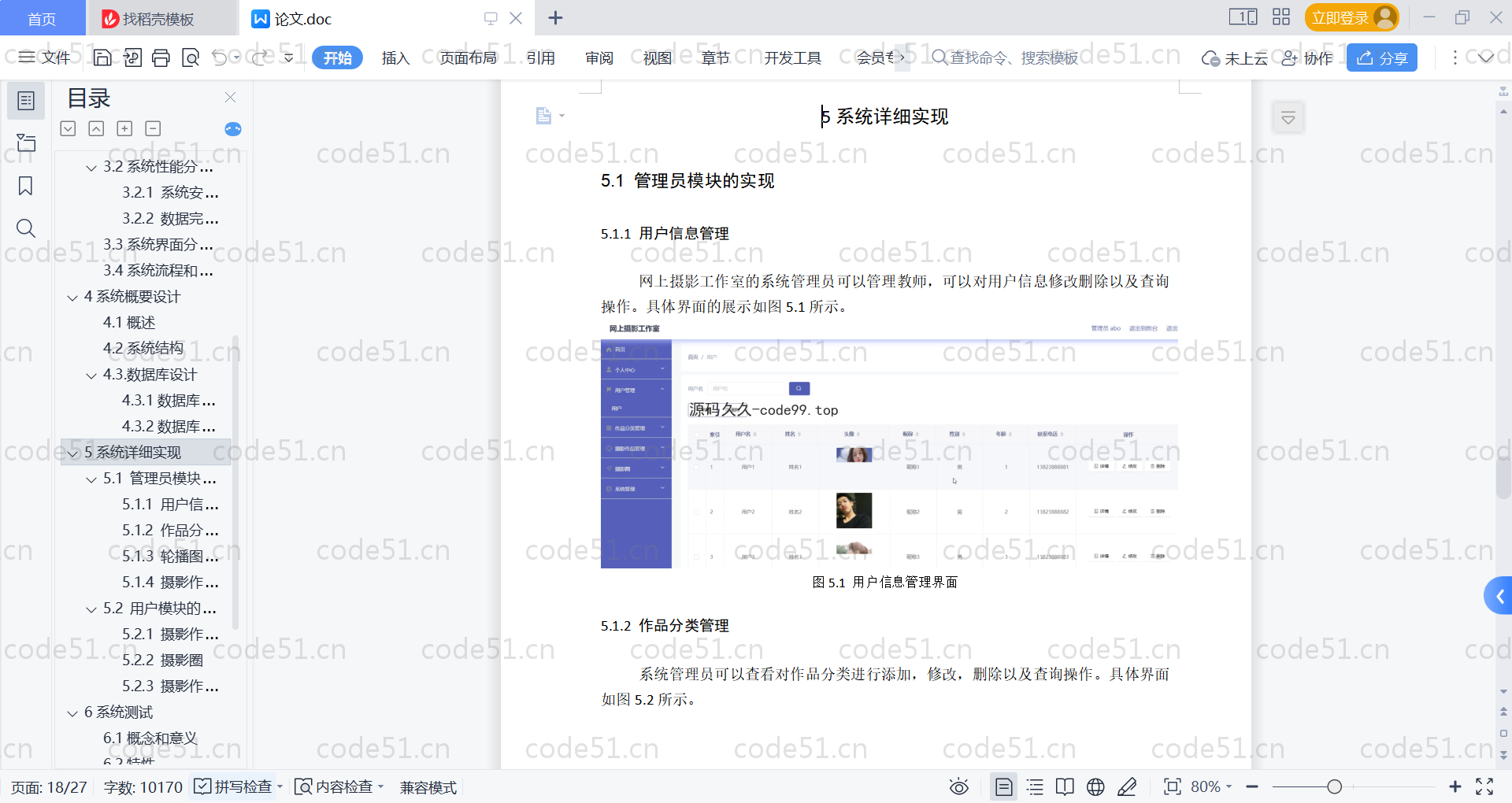1512x803 pixels.
Task: Click the zoom slider handle
Action: 1334,786
